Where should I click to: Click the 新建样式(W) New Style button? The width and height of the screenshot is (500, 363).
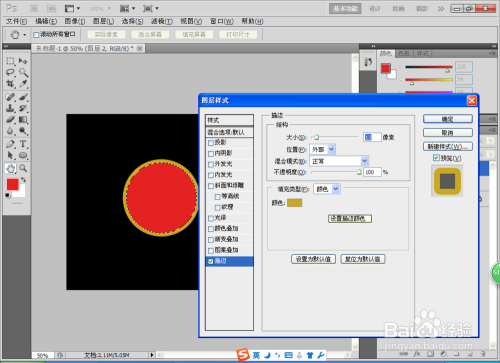447,146
